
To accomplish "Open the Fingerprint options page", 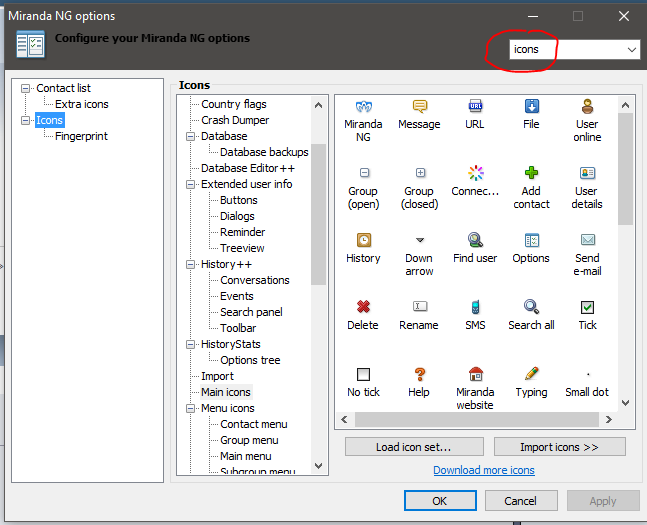I will pyautogui.click(x=81, y=136).
